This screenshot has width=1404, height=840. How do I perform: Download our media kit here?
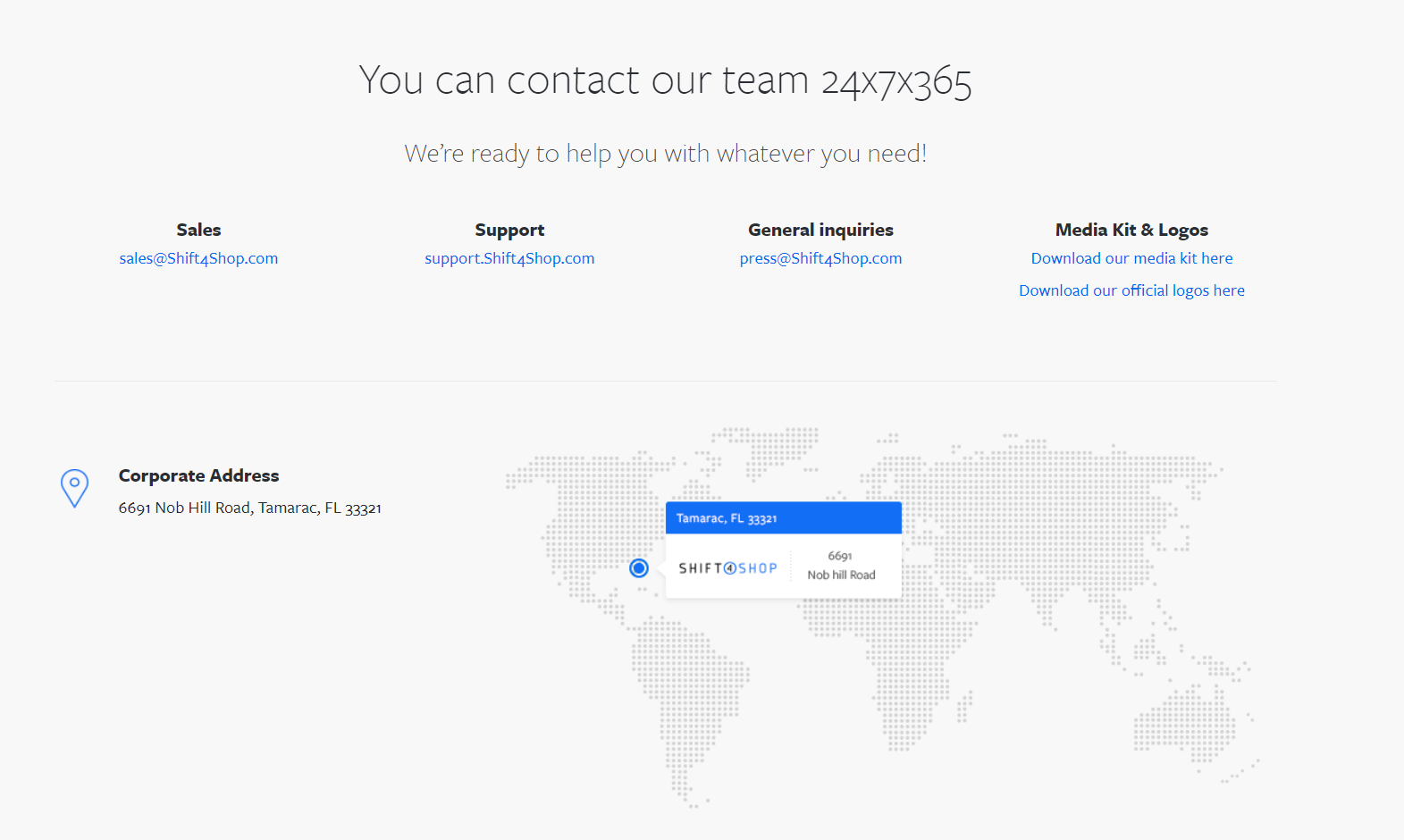click(x=1131, y=258)
